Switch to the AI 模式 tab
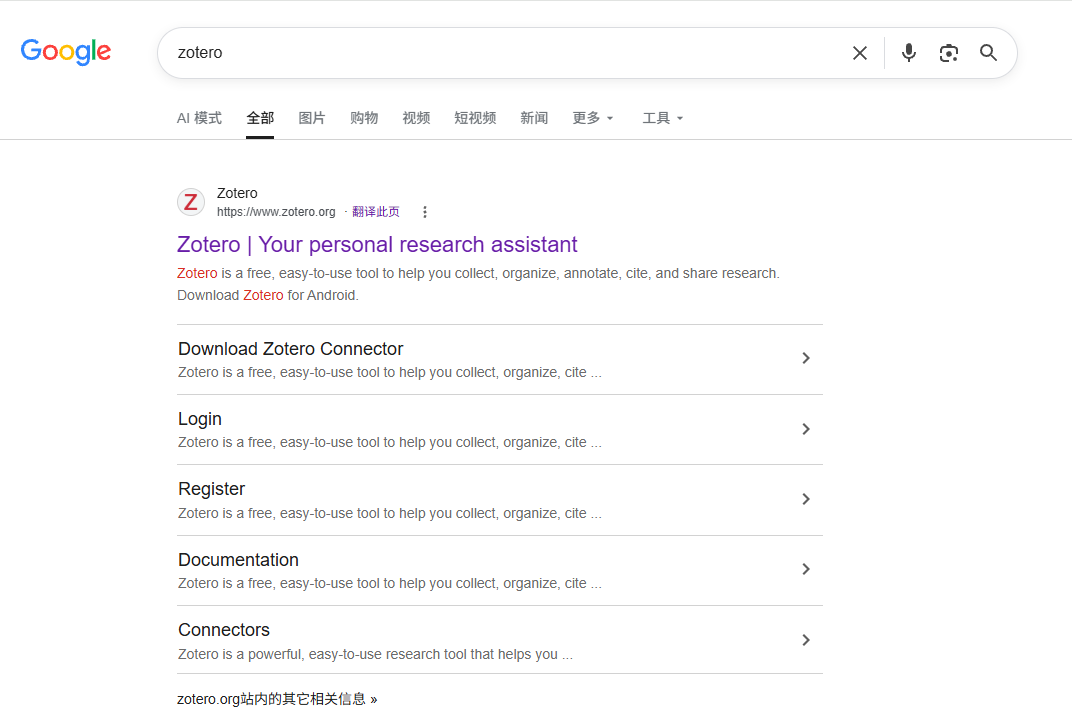 tap(199, 118)
